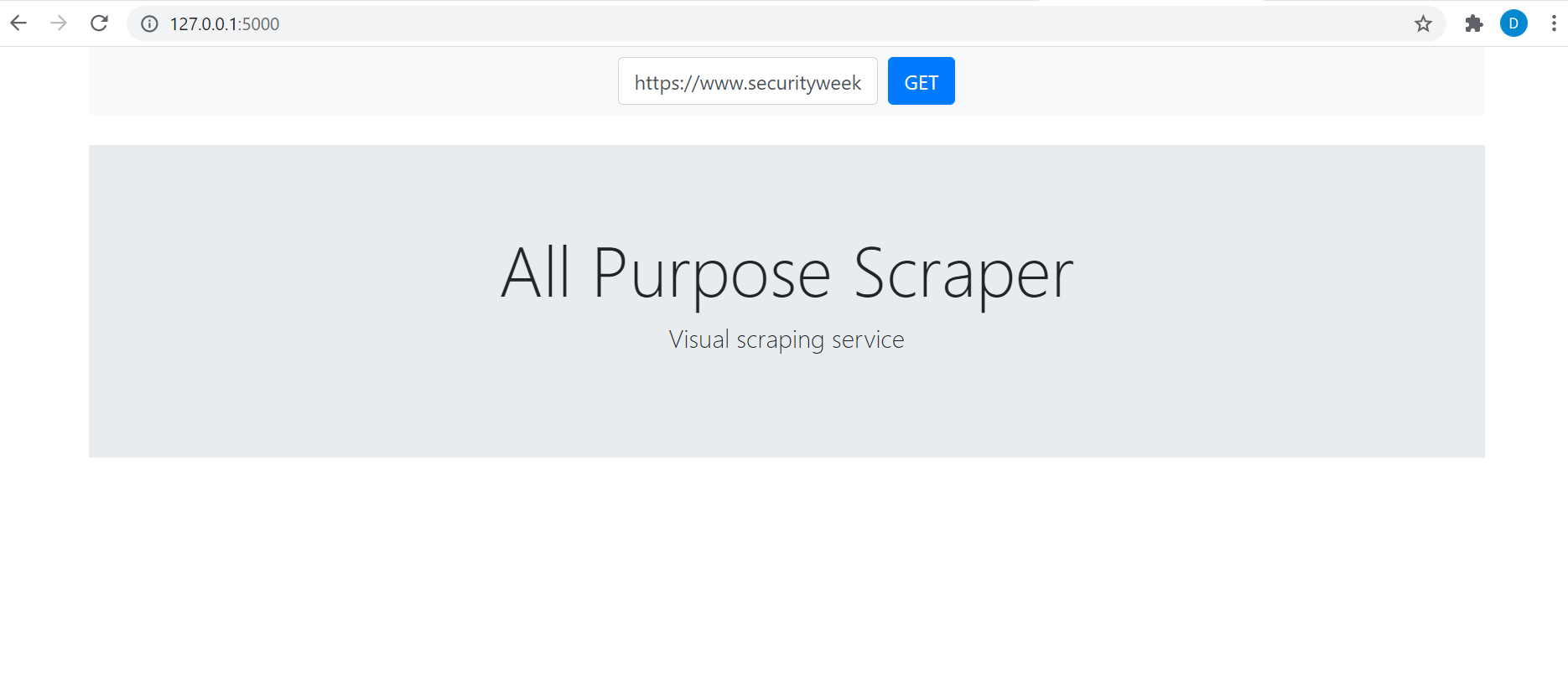
Task: Bookmark this page with the star icon
Action: click(x=1423, y=23)
